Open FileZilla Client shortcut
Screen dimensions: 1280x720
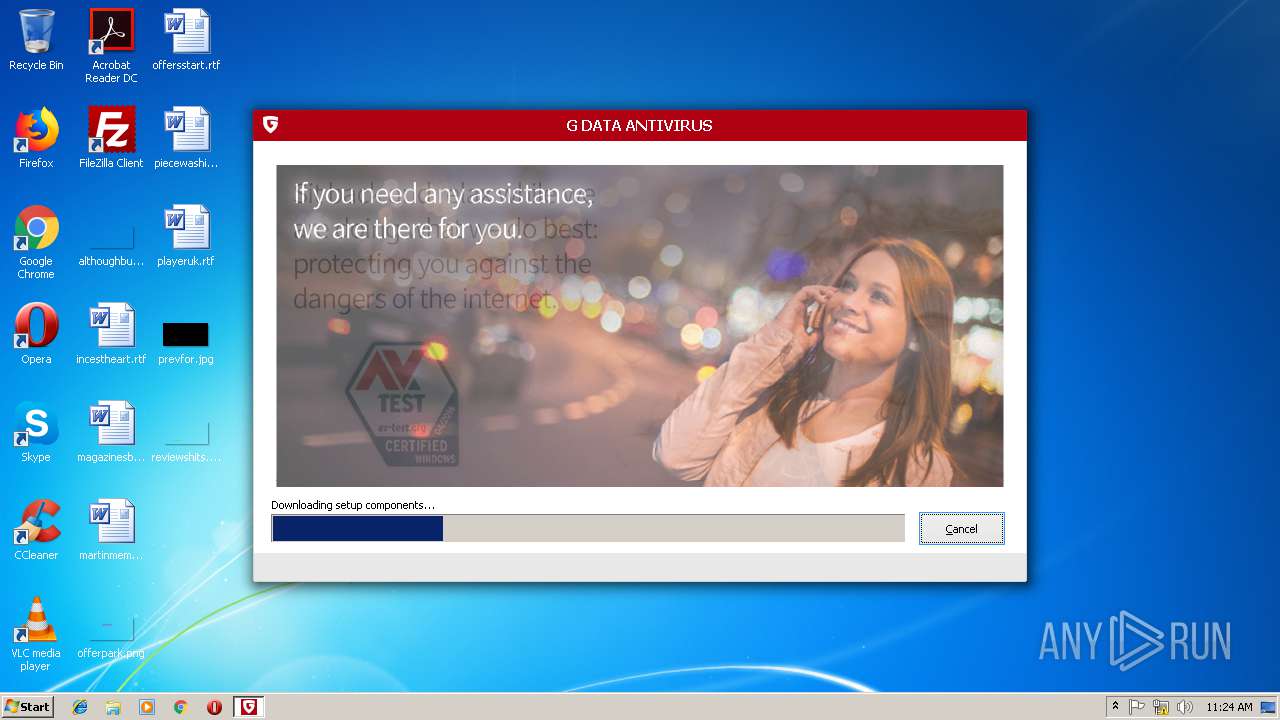coord(111,138)
